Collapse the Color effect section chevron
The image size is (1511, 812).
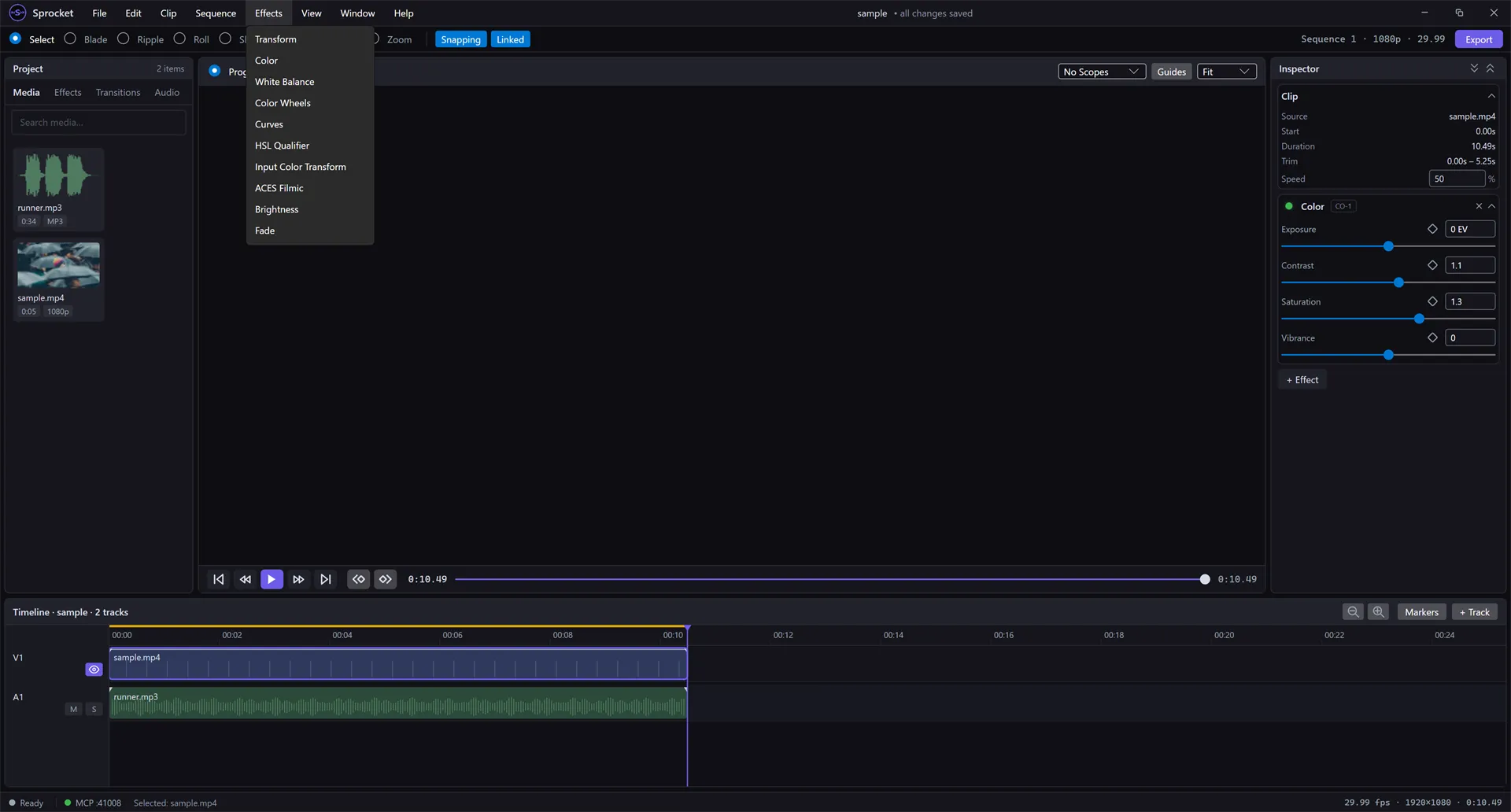click(x=1491, y=206)
